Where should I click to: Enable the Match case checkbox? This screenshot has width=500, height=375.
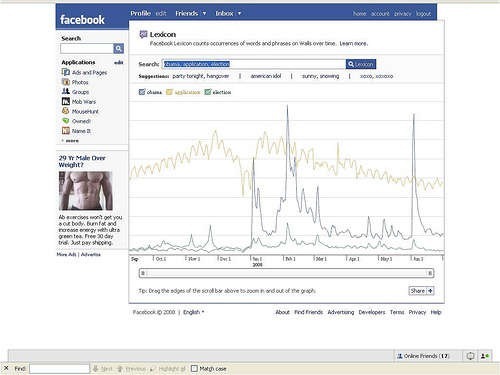pos(194,369)
